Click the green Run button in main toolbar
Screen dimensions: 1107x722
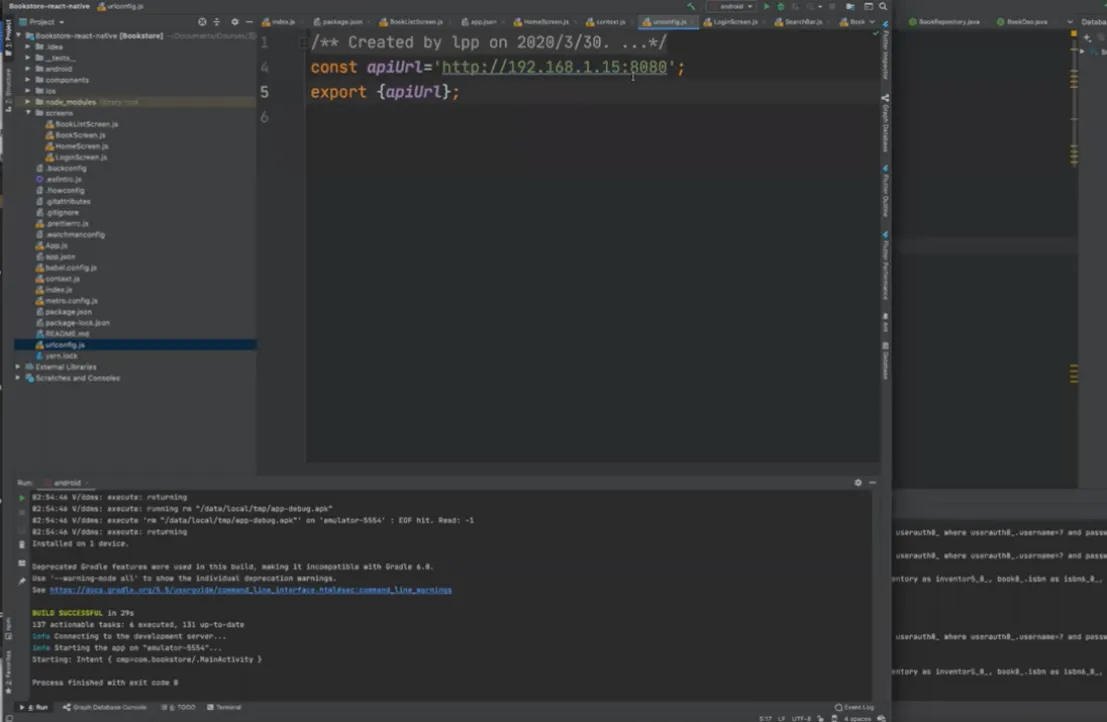(767, 6)
